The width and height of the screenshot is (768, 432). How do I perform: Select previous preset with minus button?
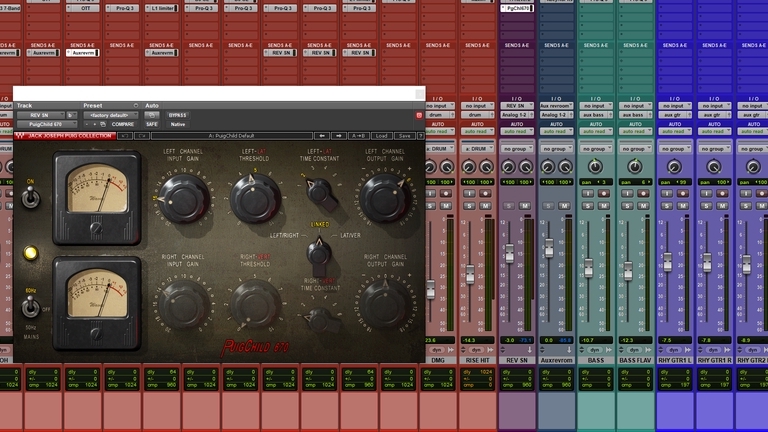click(x=87, y=124)
